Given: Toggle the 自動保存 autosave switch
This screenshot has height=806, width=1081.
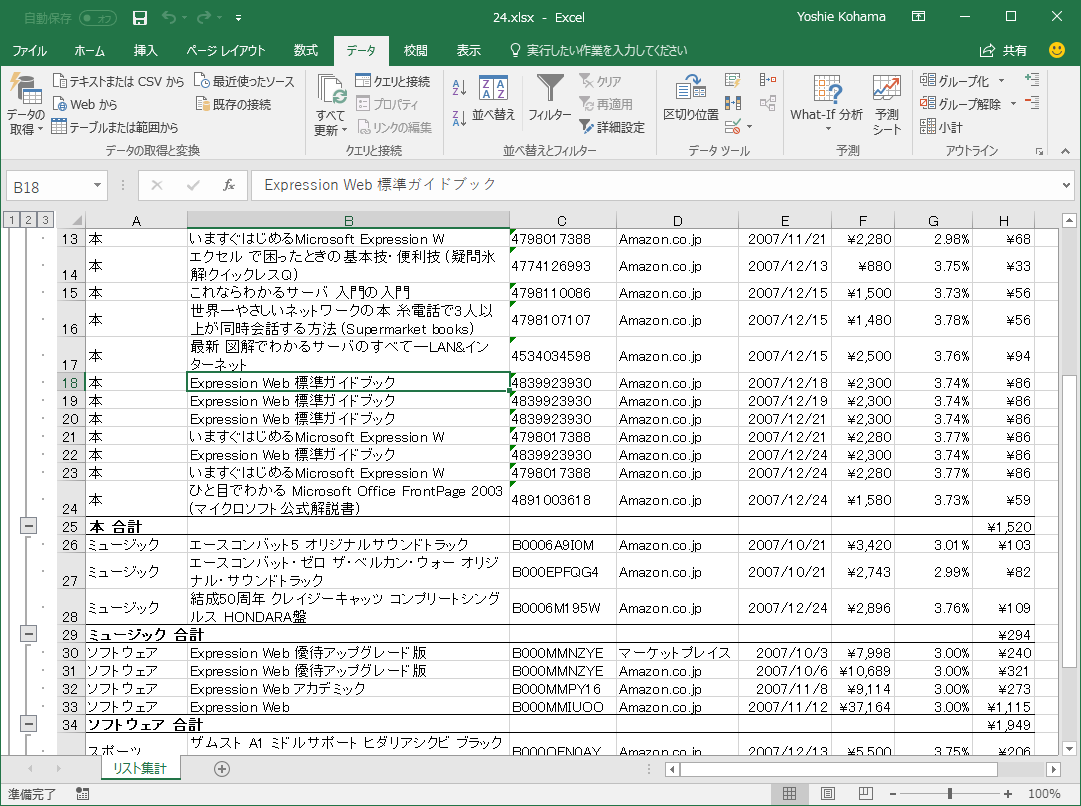Looking at the screenshot, I should click(x=97, y=17).
